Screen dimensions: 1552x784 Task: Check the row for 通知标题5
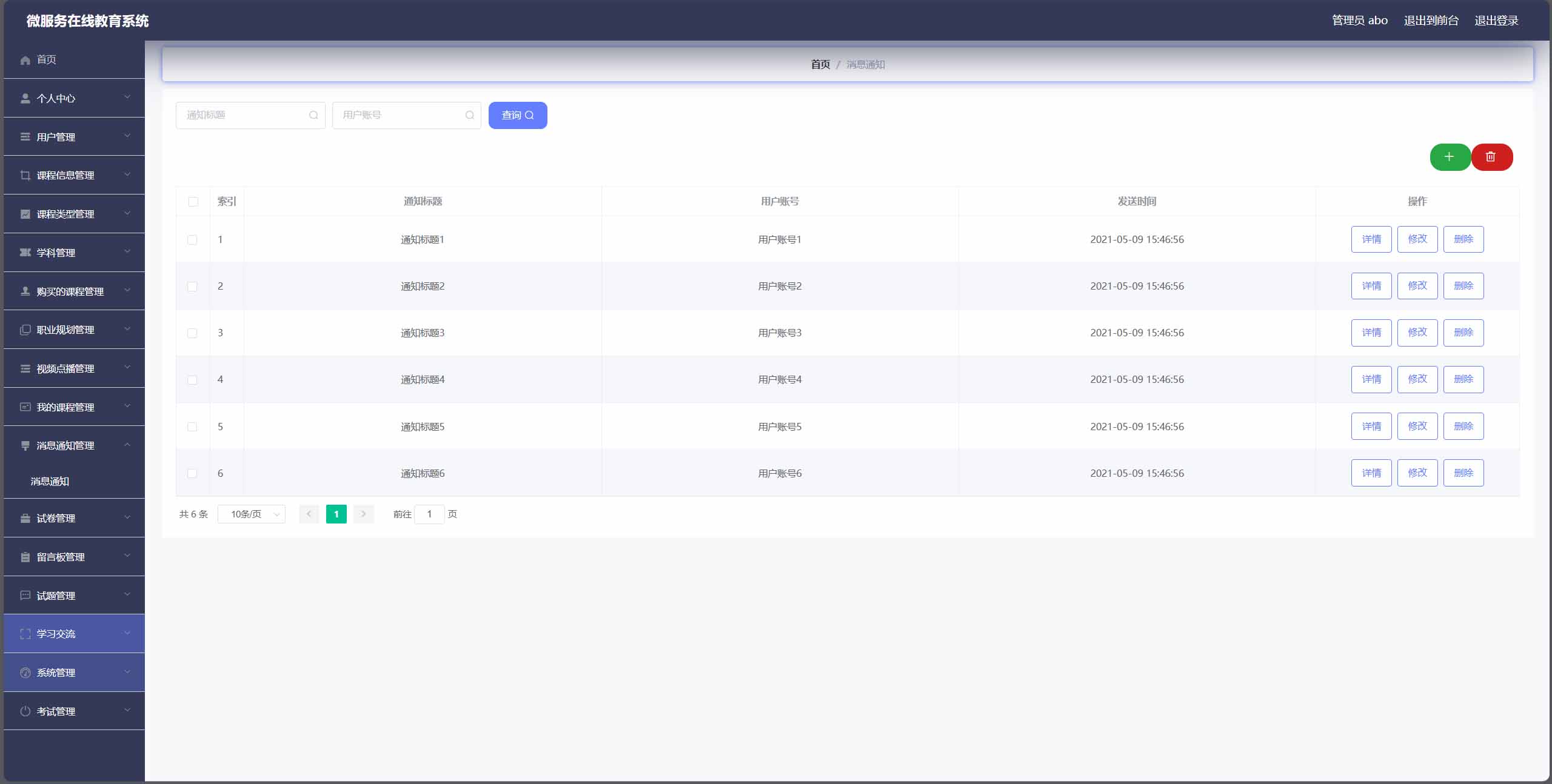click(192, 427)
